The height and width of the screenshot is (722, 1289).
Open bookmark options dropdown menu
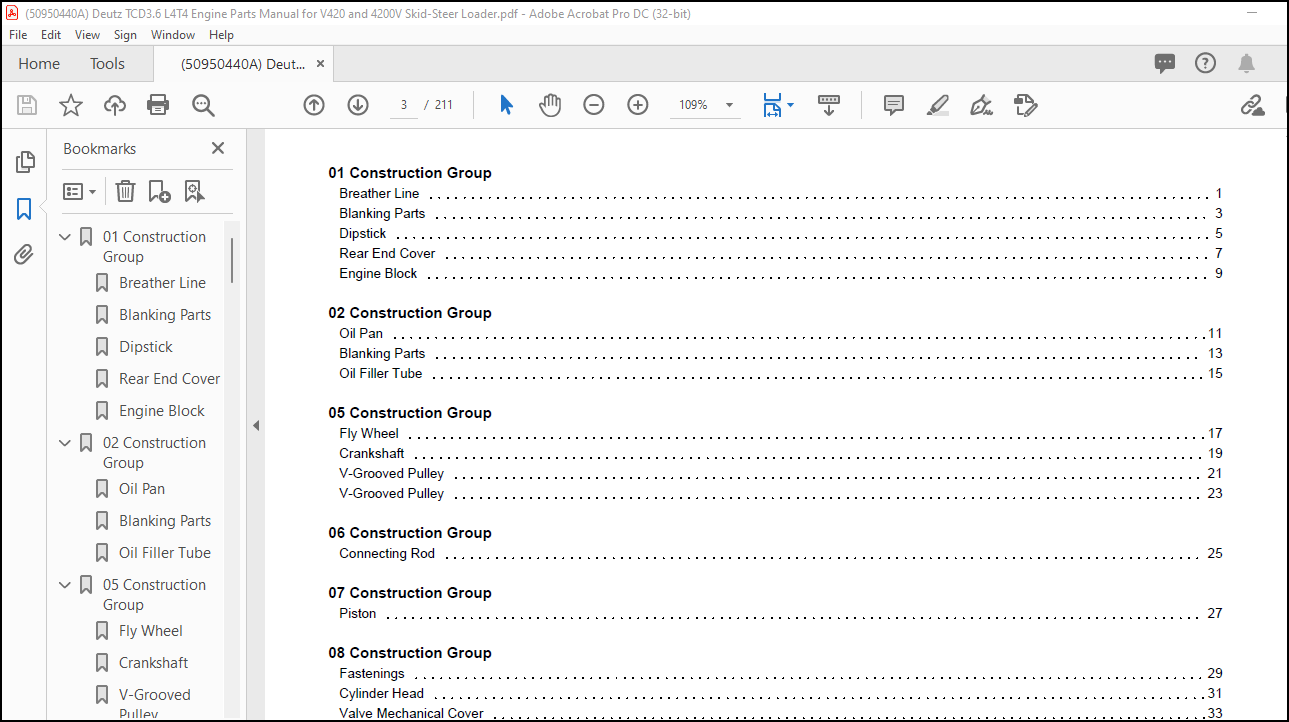(x=80, y=191)
